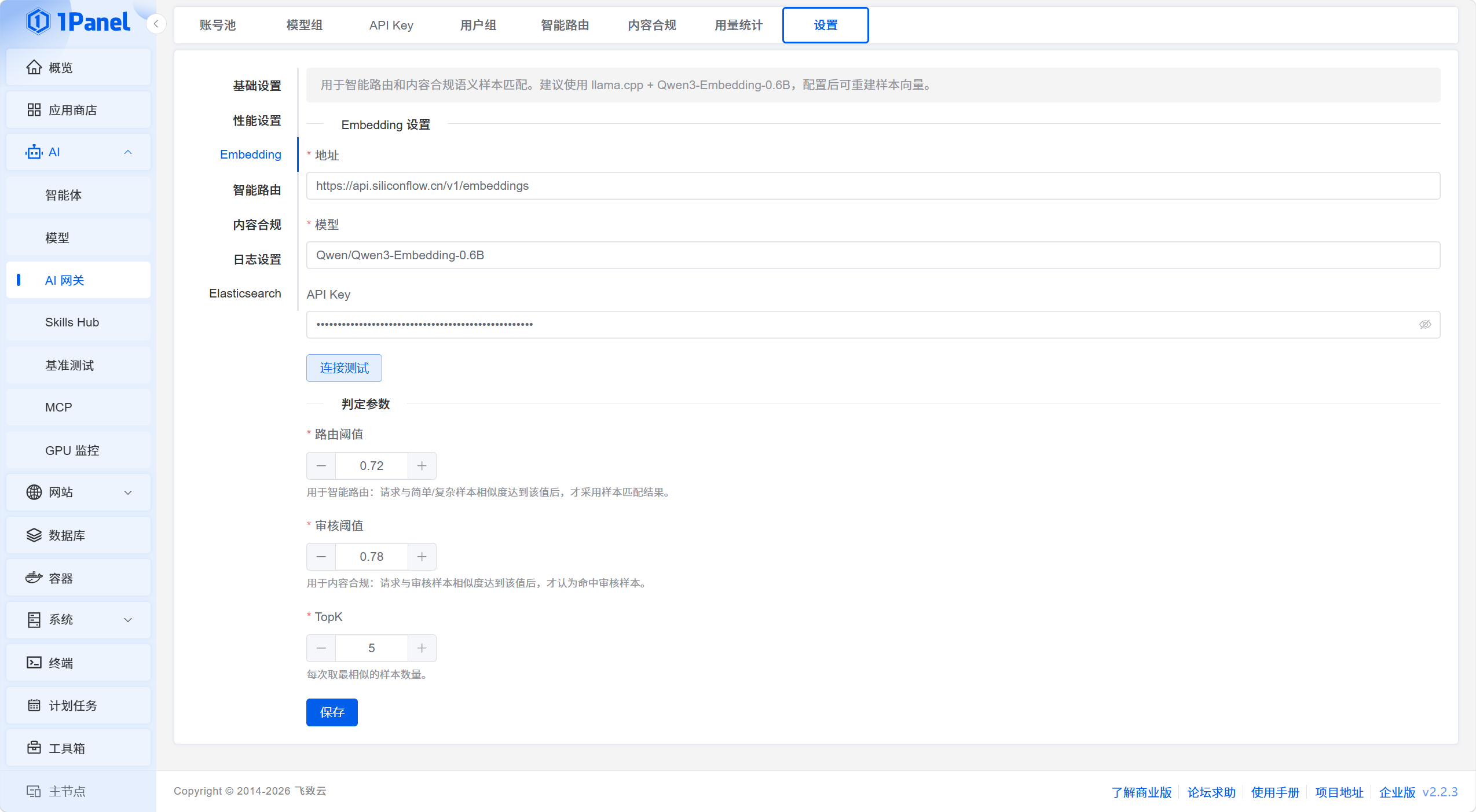Focus the 模型 name input field
The width and height of the screenshot is (1476, 812).
coord(873,255)
